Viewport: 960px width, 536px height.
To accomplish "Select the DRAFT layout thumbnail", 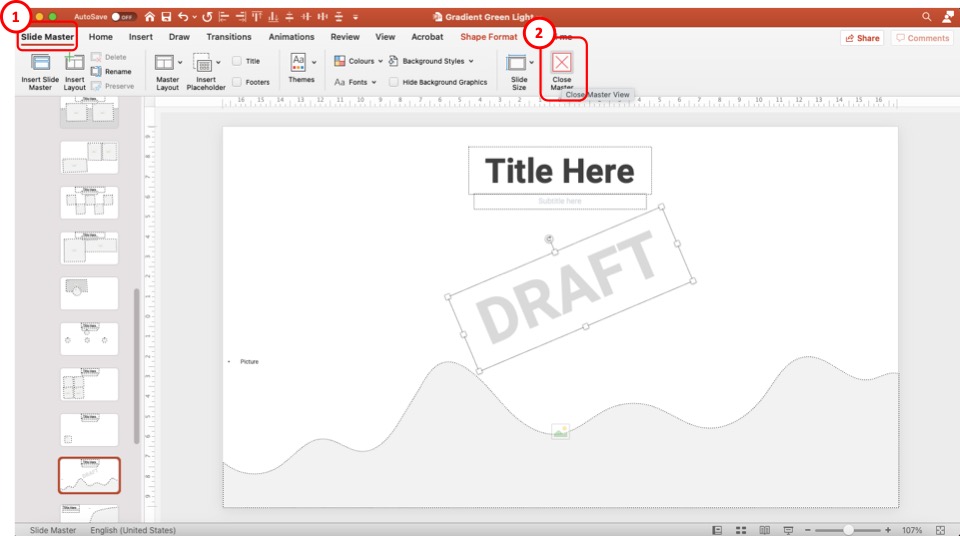I will coord(89,475).
